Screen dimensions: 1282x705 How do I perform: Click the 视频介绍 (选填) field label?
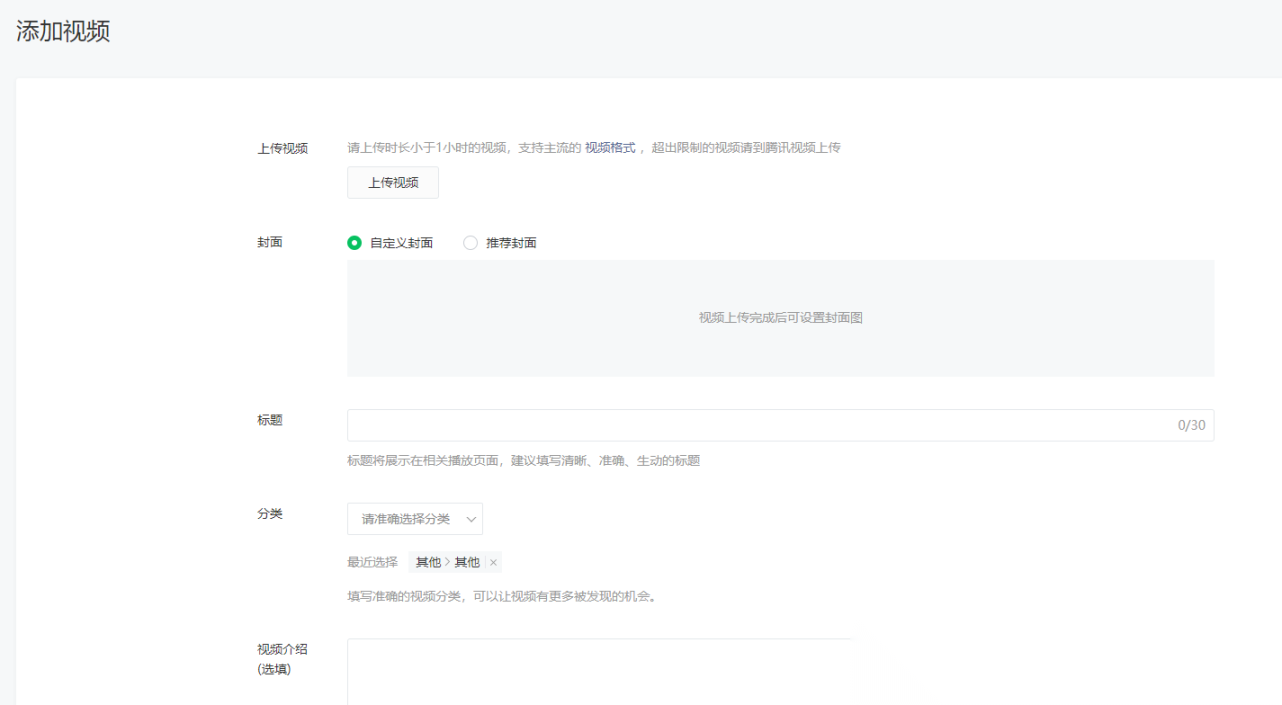(x=282, y=659)
